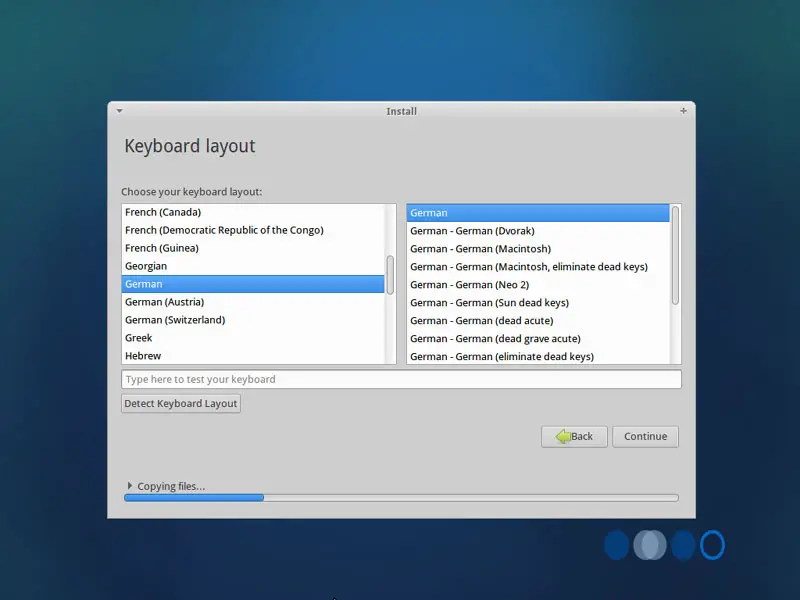Image resolution: width=800 pixels, height=600 pixels.
Task: Select German - German (dead acute) variant
Action: [538, 320]
